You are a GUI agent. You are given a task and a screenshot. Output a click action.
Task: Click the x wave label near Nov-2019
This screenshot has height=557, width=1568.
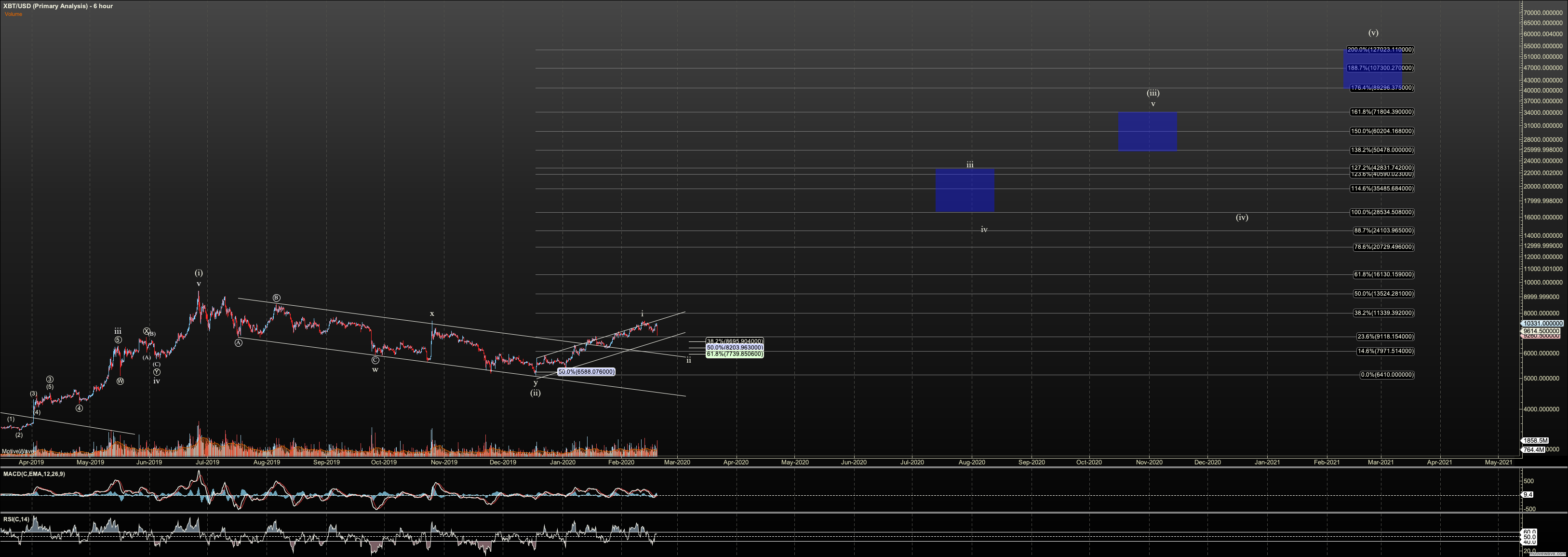pyautogui.click(x=432, y=314)
